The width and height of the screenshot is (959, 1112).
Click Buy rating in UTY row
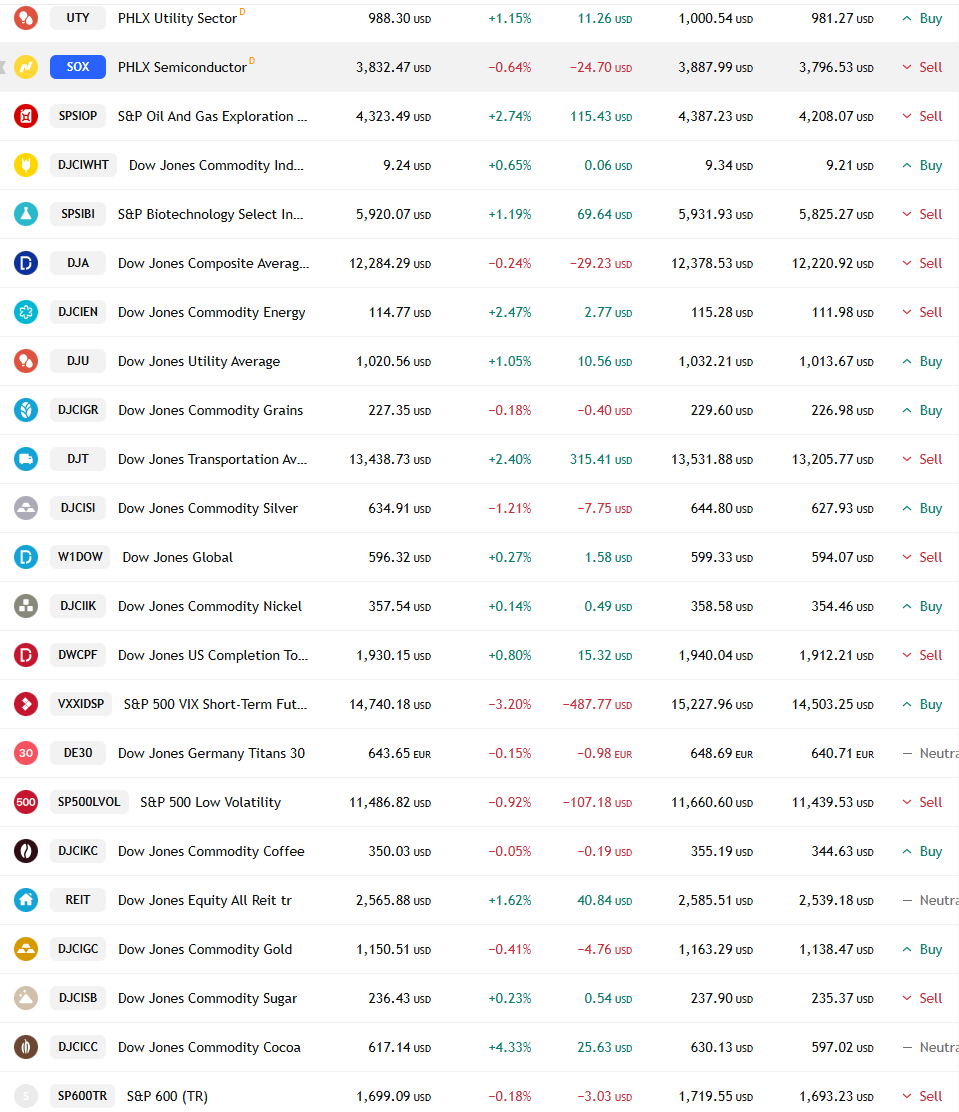click(x=922, y=18)
